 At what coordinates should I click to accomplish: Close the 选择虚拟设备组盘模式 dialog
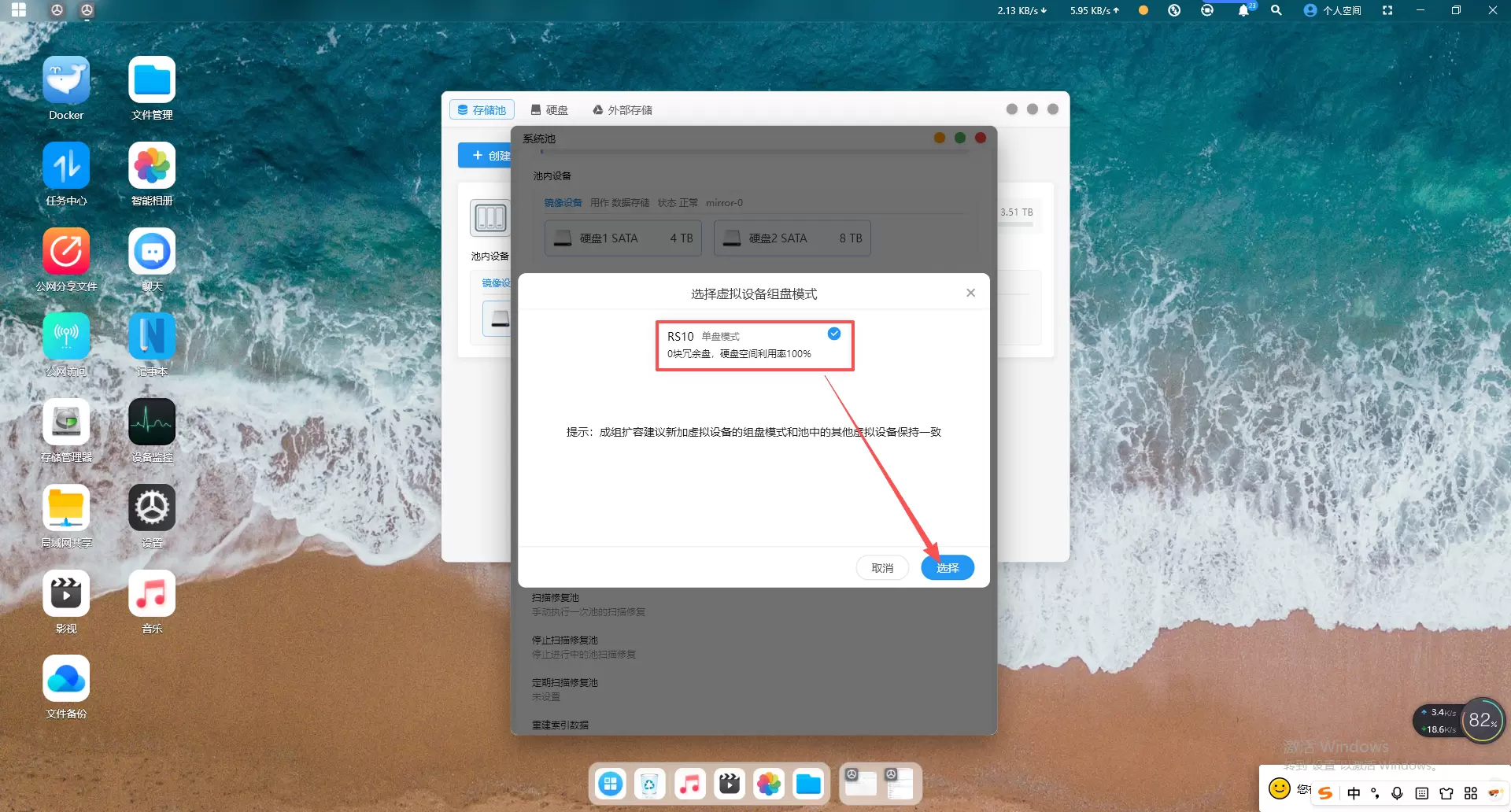coord(970,293)
